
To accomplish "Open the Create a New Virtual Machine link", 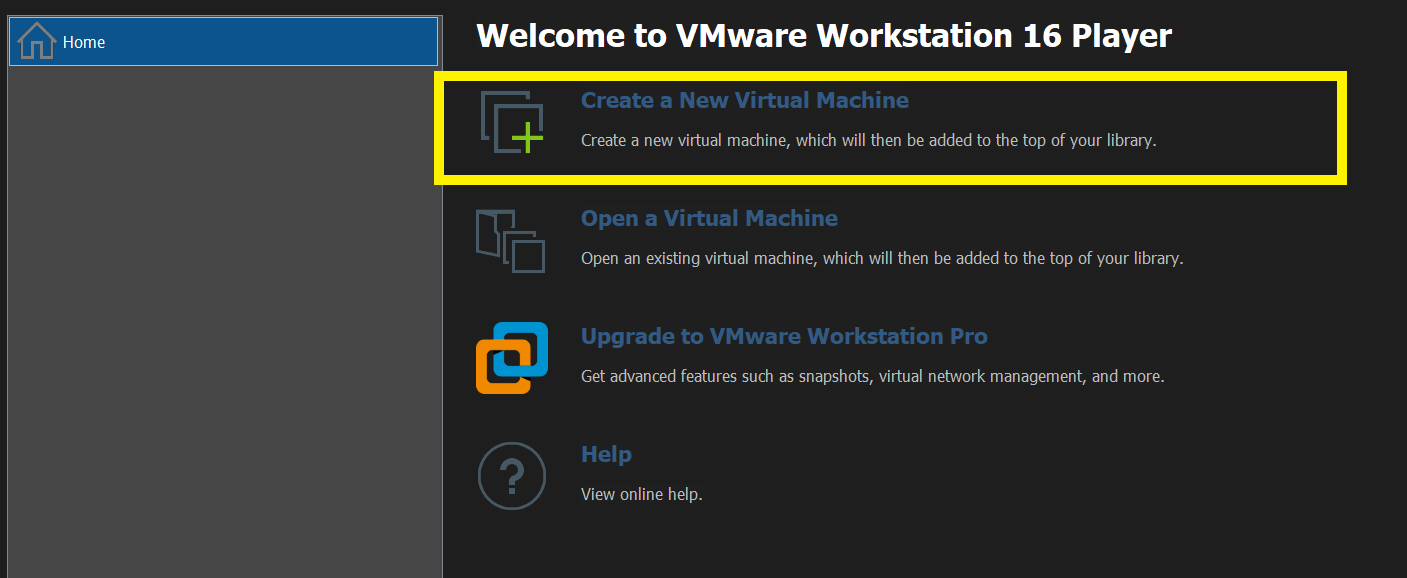I will point(744,100).
